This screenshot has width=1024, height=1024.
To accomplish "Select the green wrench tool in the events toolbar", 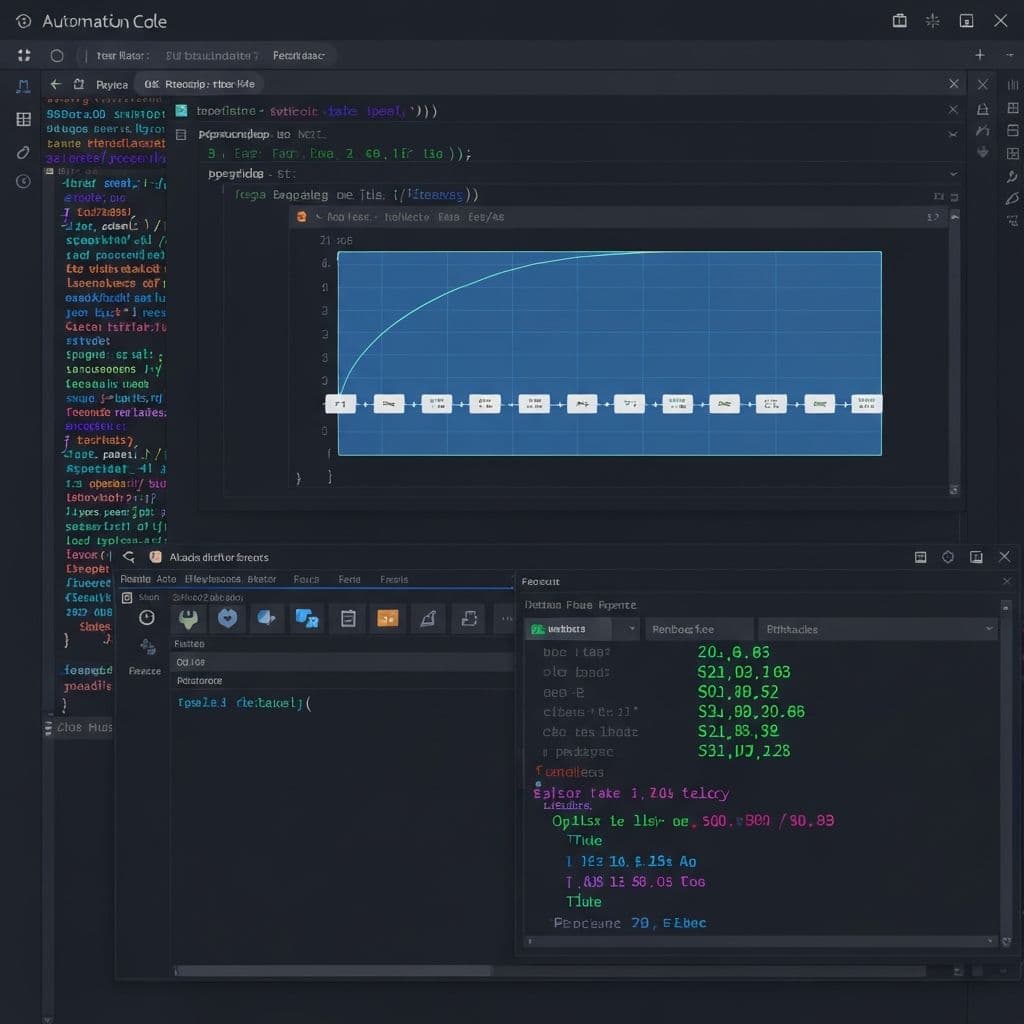I will coord(189,618).
